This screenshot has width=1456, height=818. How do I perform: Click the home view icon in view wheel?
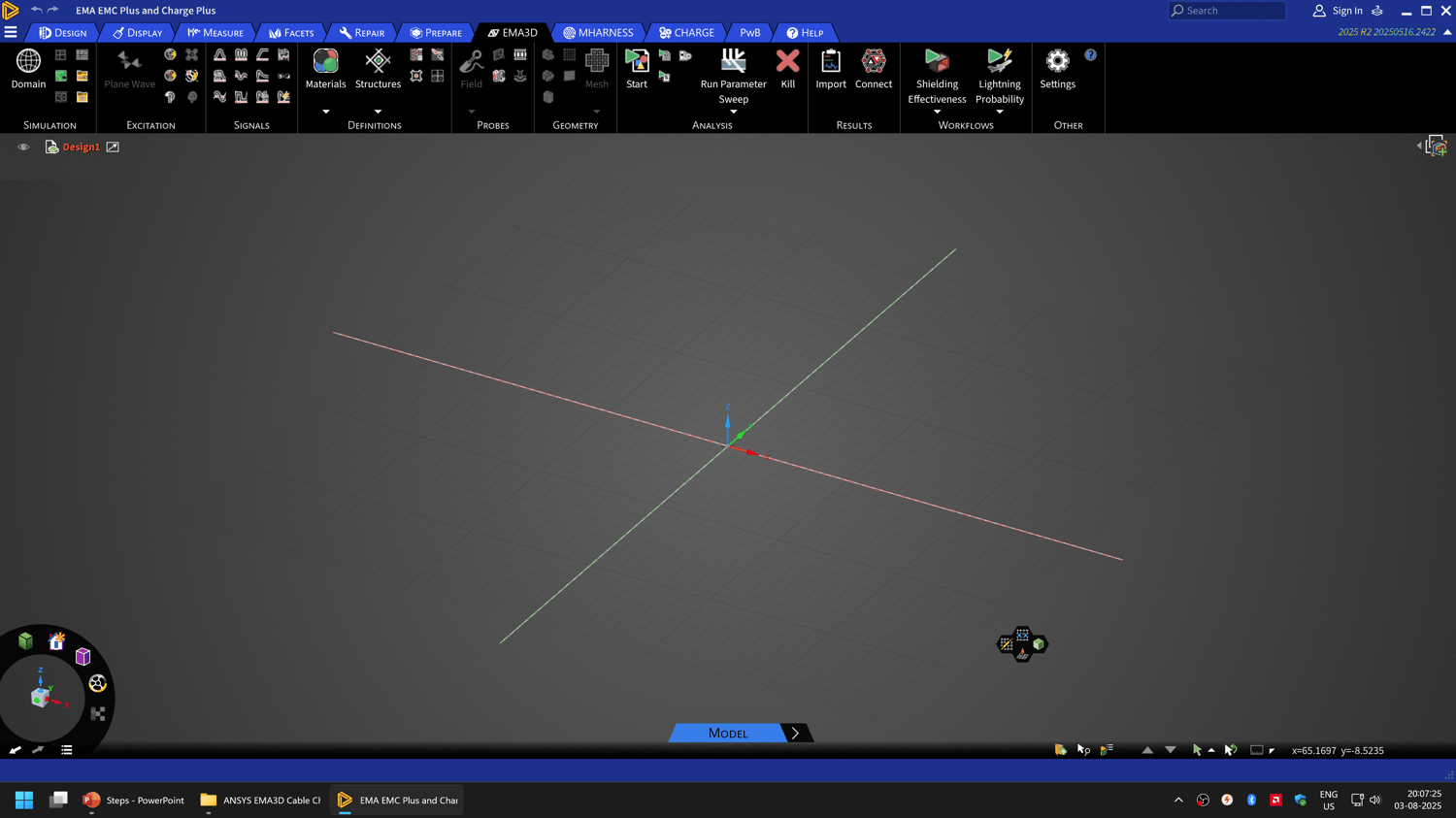click(57, 641)
